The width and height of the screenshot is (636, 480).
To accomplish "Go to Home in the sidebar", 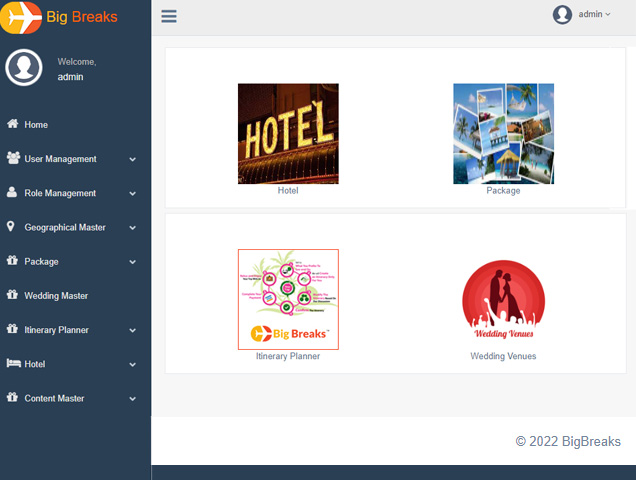I will (x=36, y=125).
